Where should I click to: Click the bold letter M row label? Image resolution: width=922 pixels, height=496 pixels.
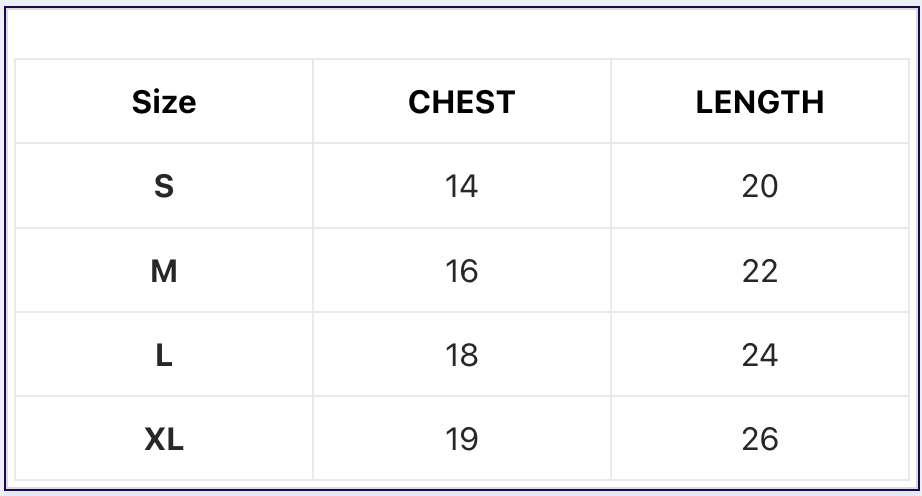click(164, 271)
